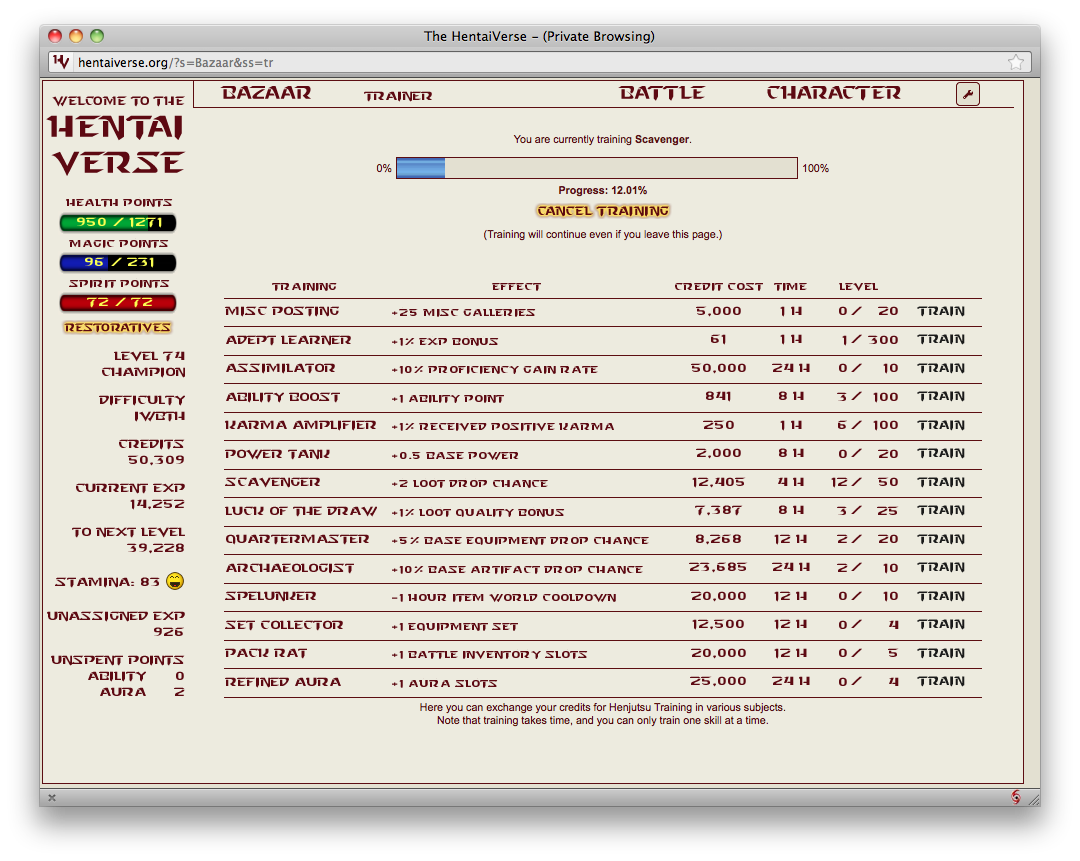Open the Restoratives button
The width and height of the screenshot is (1080, 861).
point(117,327)
